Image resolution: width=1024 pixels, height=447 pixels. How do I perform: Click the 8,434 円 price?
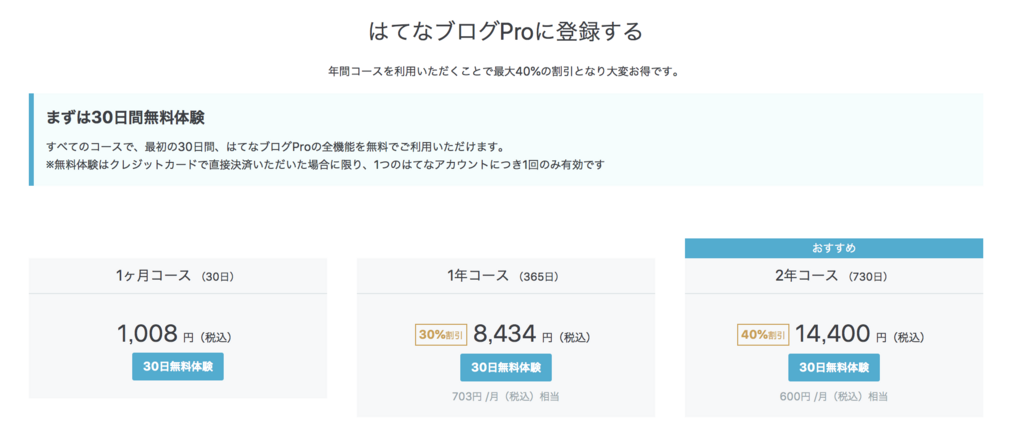[504, 334]
